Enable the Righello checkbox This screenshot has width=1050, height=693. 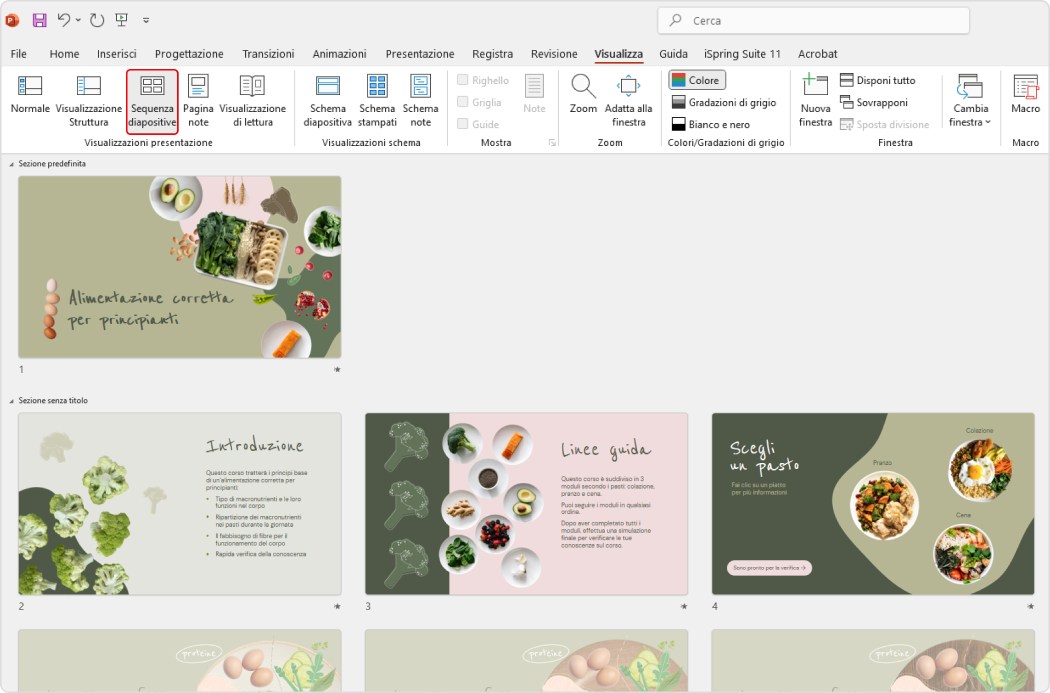pyautogui.click(x=463, y=79)
